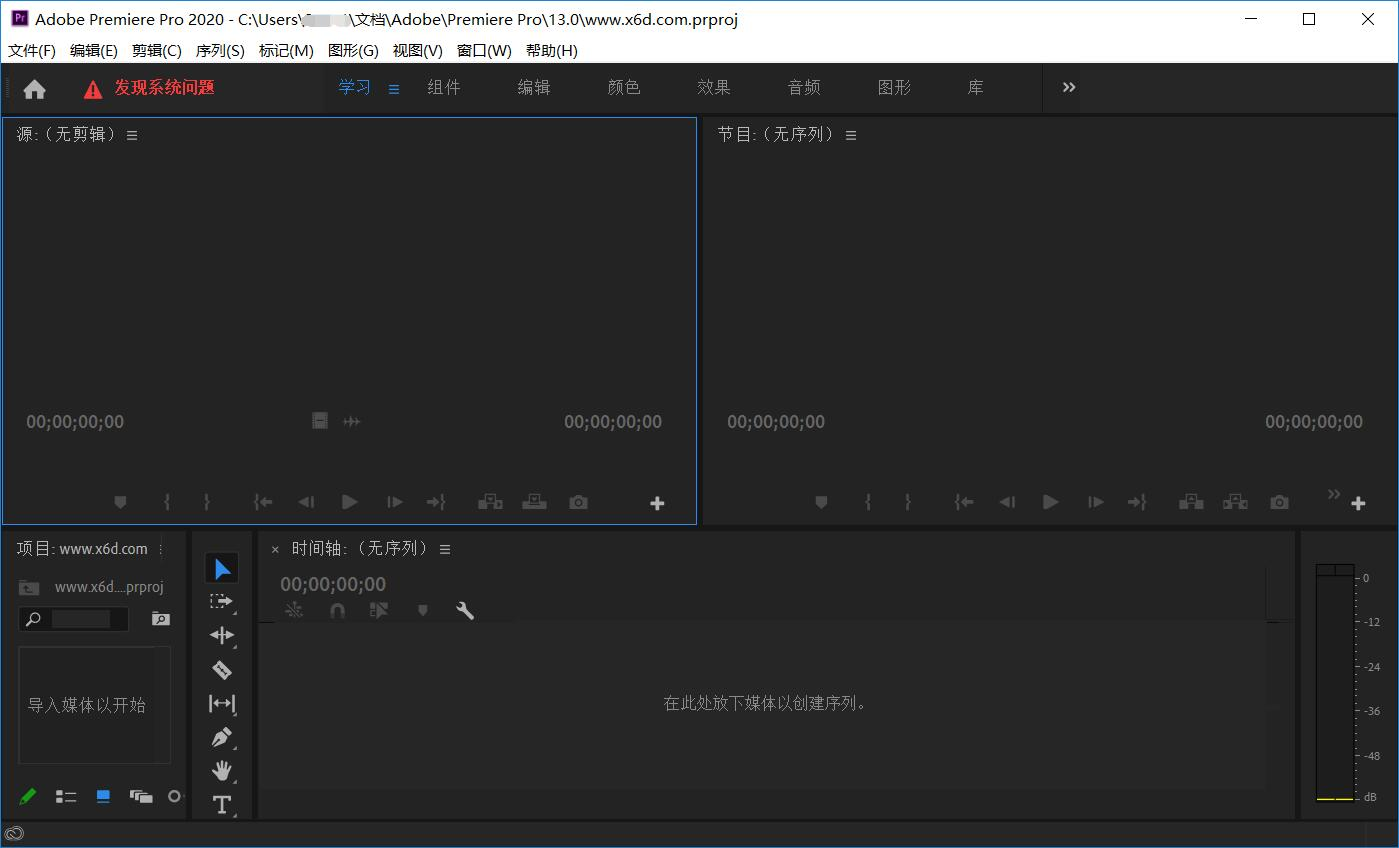Open the 序列(S) menu

coord(220,51)
